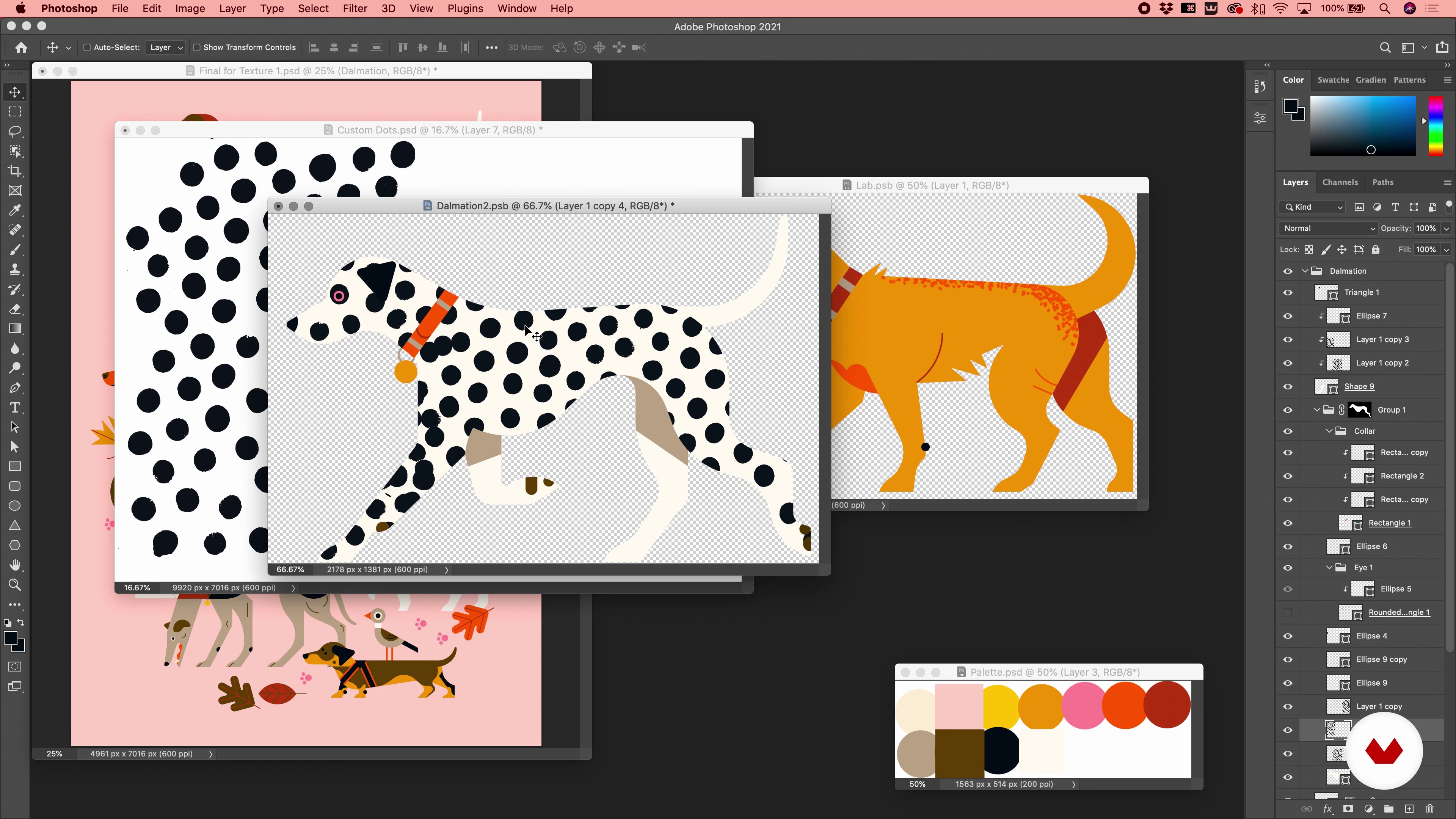Click the foreground color swatch in Color panel
The image size is (1456, 819).
1290,106
